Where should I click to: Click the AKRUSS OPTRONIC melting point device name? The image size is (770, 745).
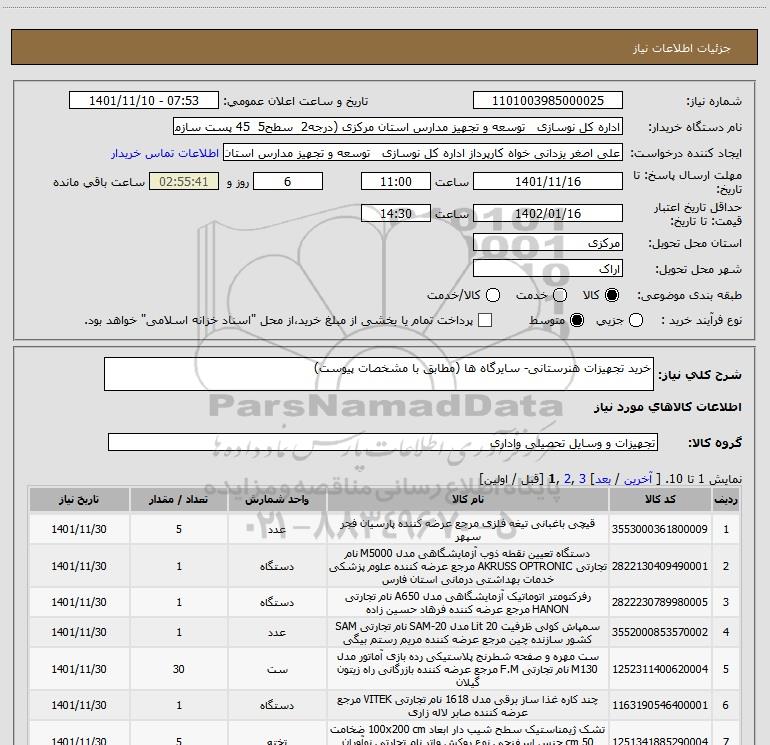click(x=468, y=566)
